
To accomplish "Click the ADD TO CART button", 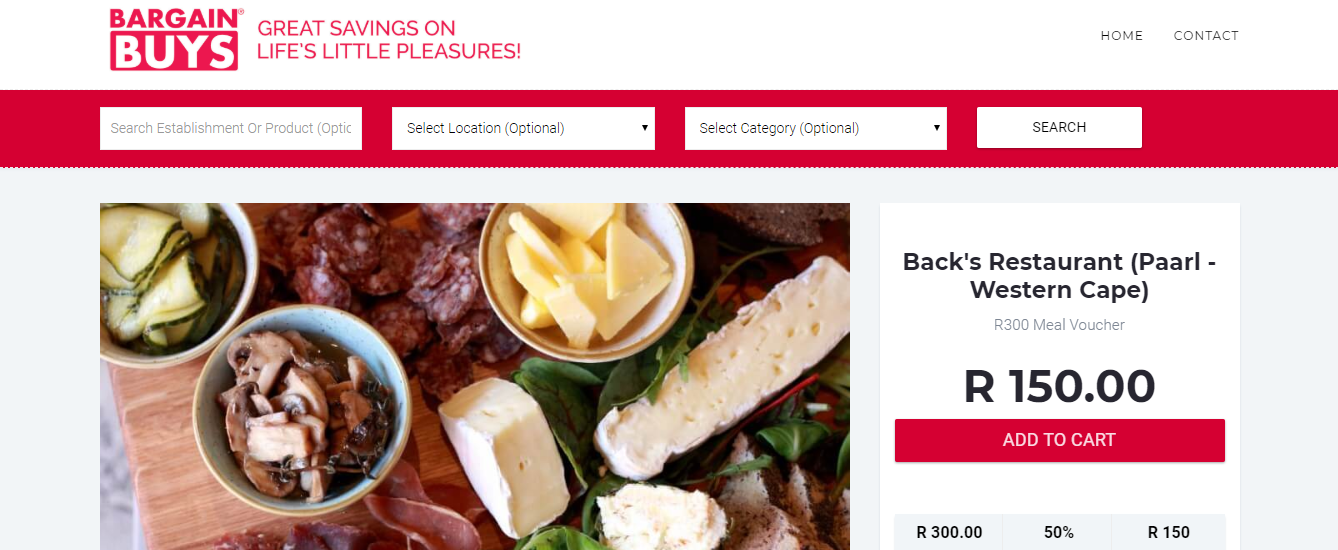I will [1059, 440].
